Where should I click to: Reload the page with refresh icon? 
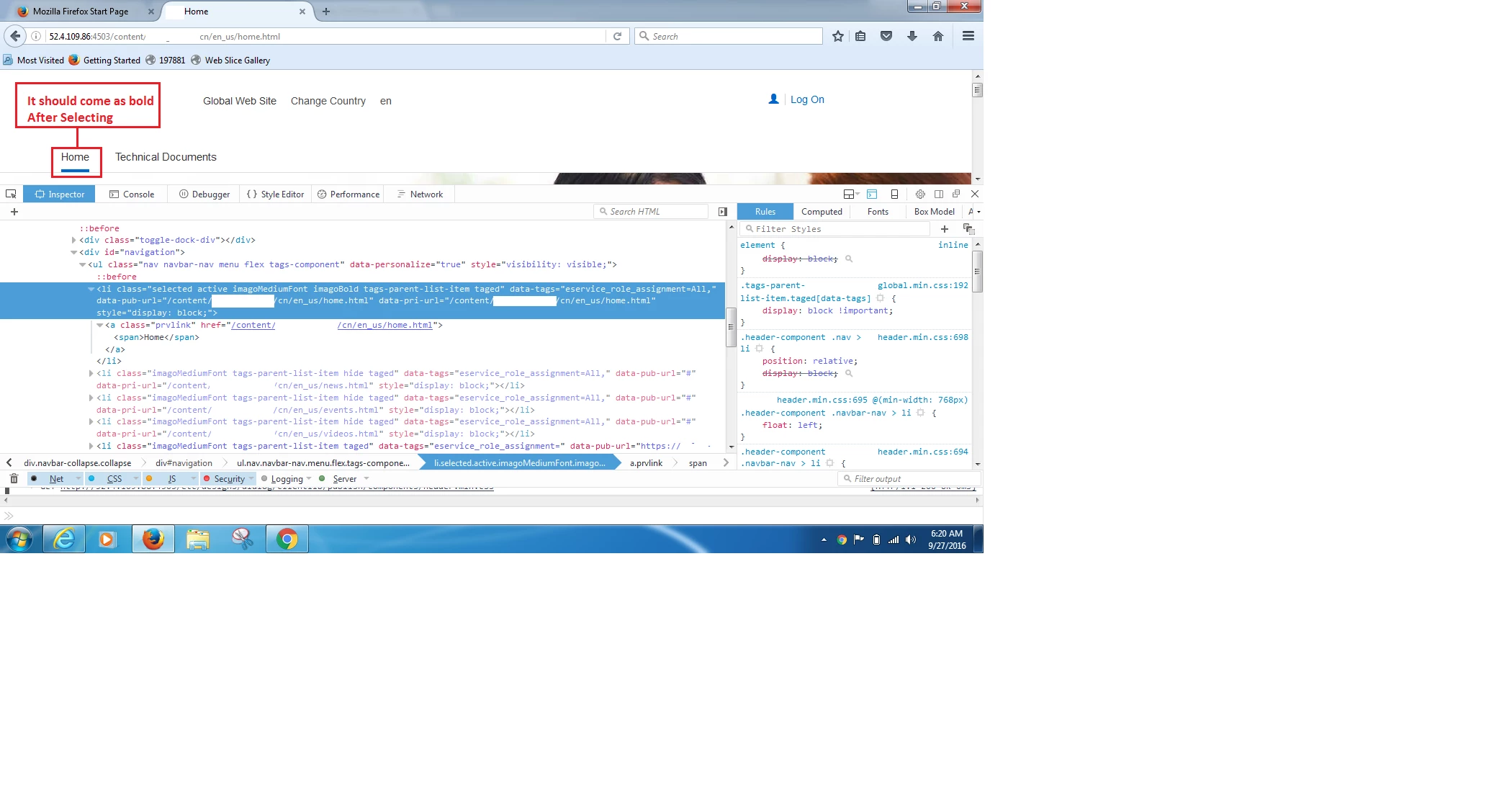click(x=617, y=36)
